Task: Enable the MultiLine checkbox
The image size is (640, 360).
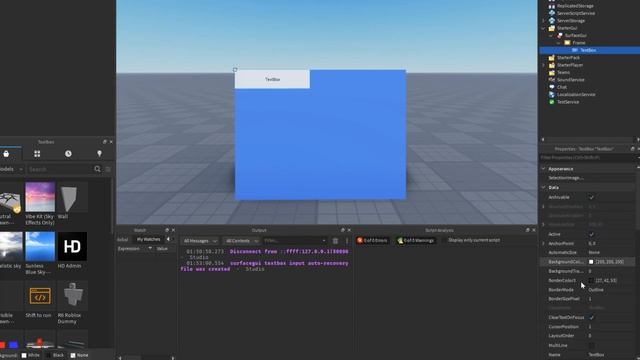Action: click(x=591, y=345)
